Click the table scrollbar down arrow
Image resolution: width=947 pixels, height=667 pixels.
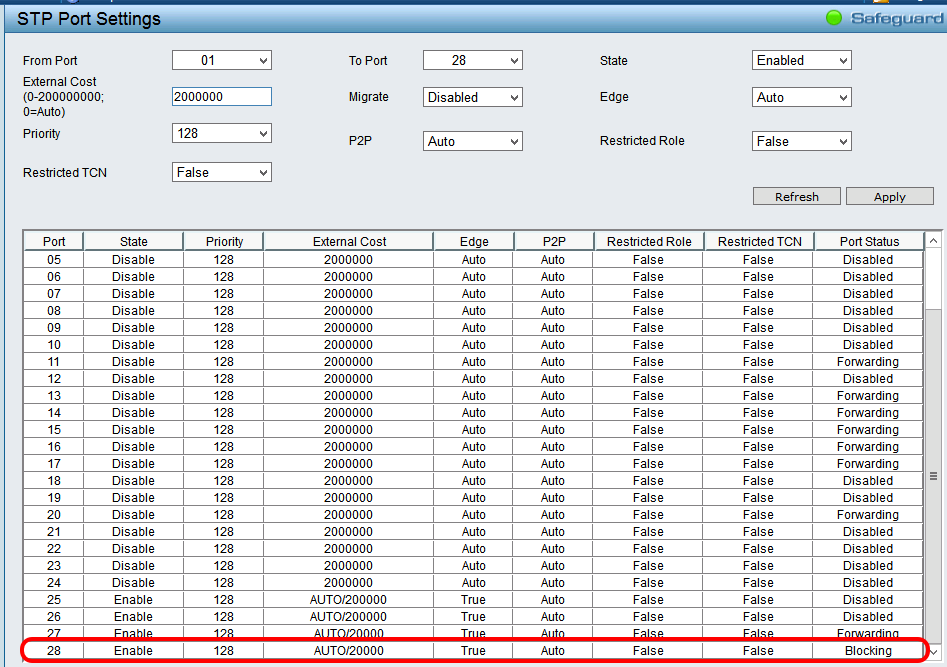[933, 651]
